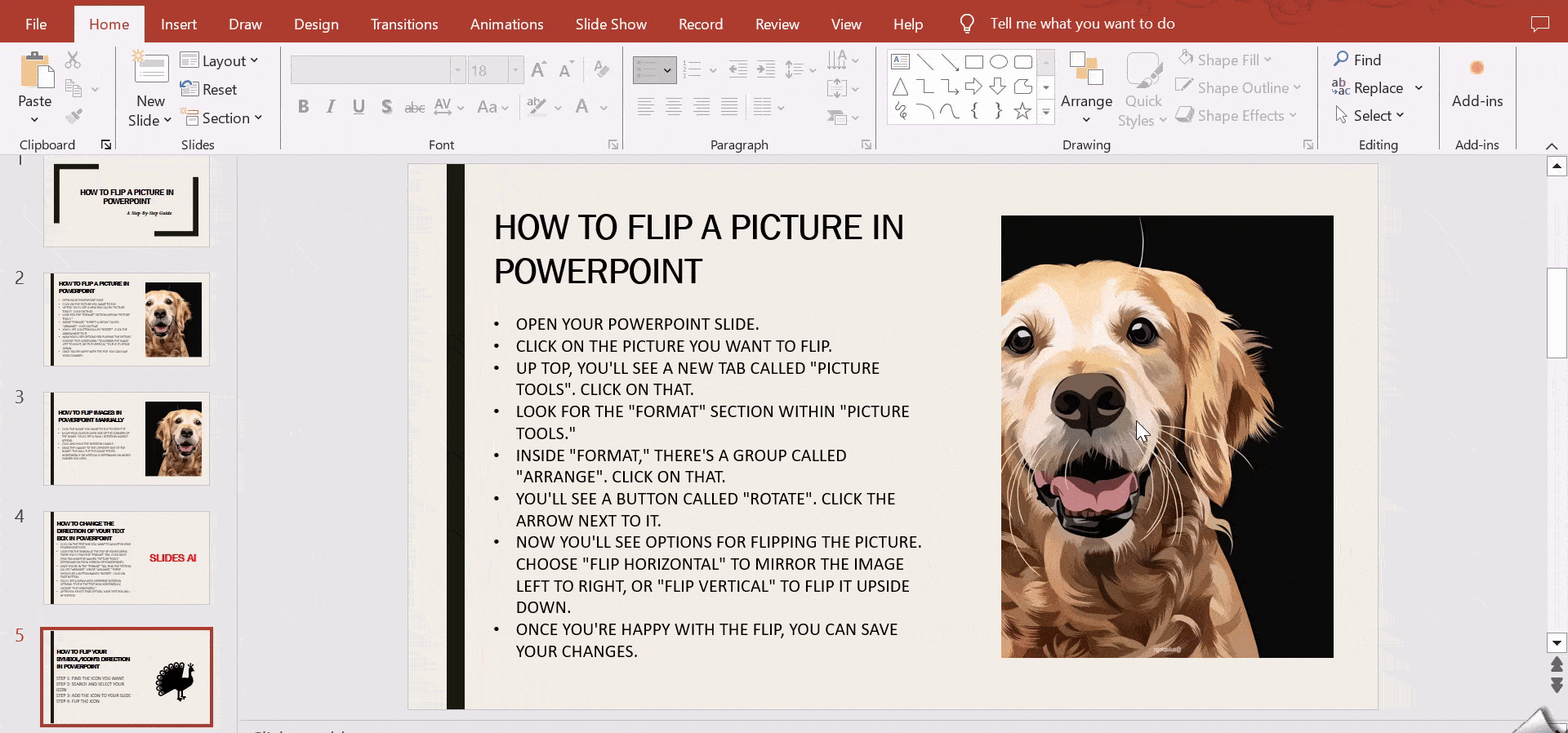Select the Oval shape in gallery
The image size is (1568, 733).
998,62
